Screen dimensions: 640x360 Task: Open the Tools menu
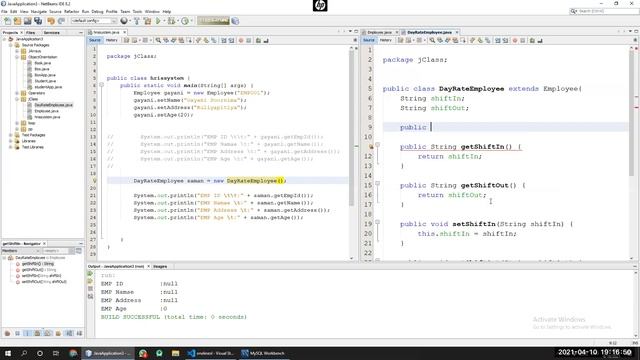coord(137,11)
